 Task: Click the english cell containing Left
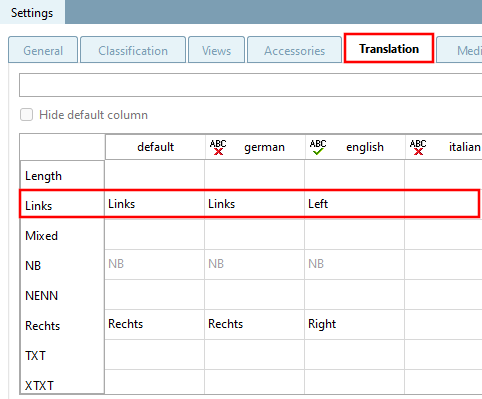pos(354,204)
